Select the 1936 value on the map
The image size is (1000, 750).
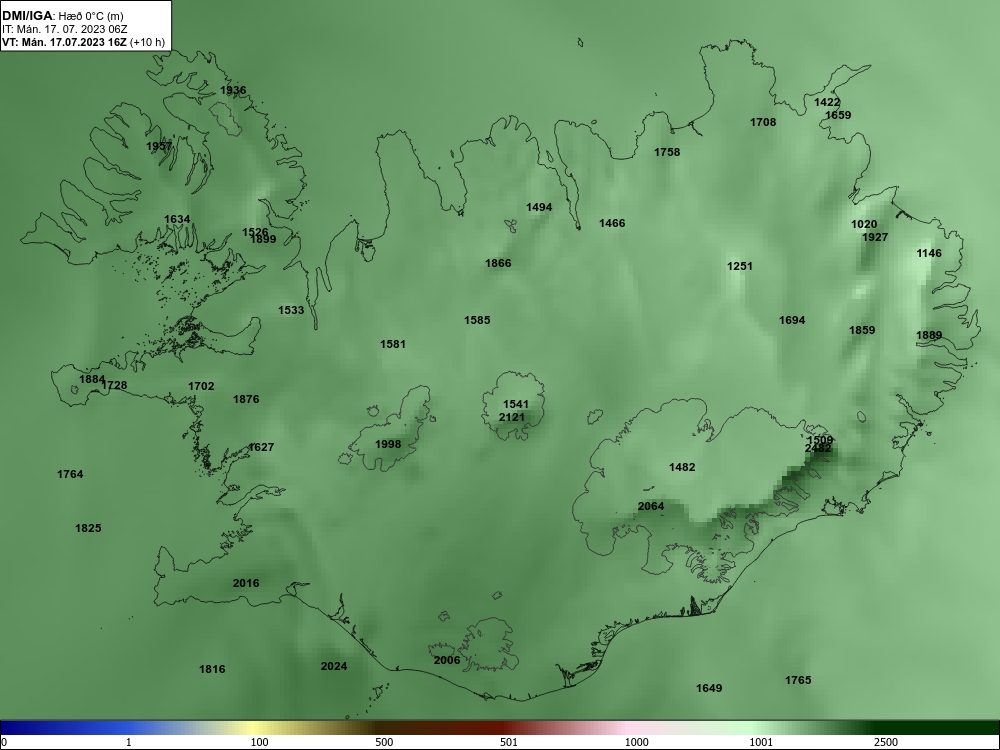233,91
